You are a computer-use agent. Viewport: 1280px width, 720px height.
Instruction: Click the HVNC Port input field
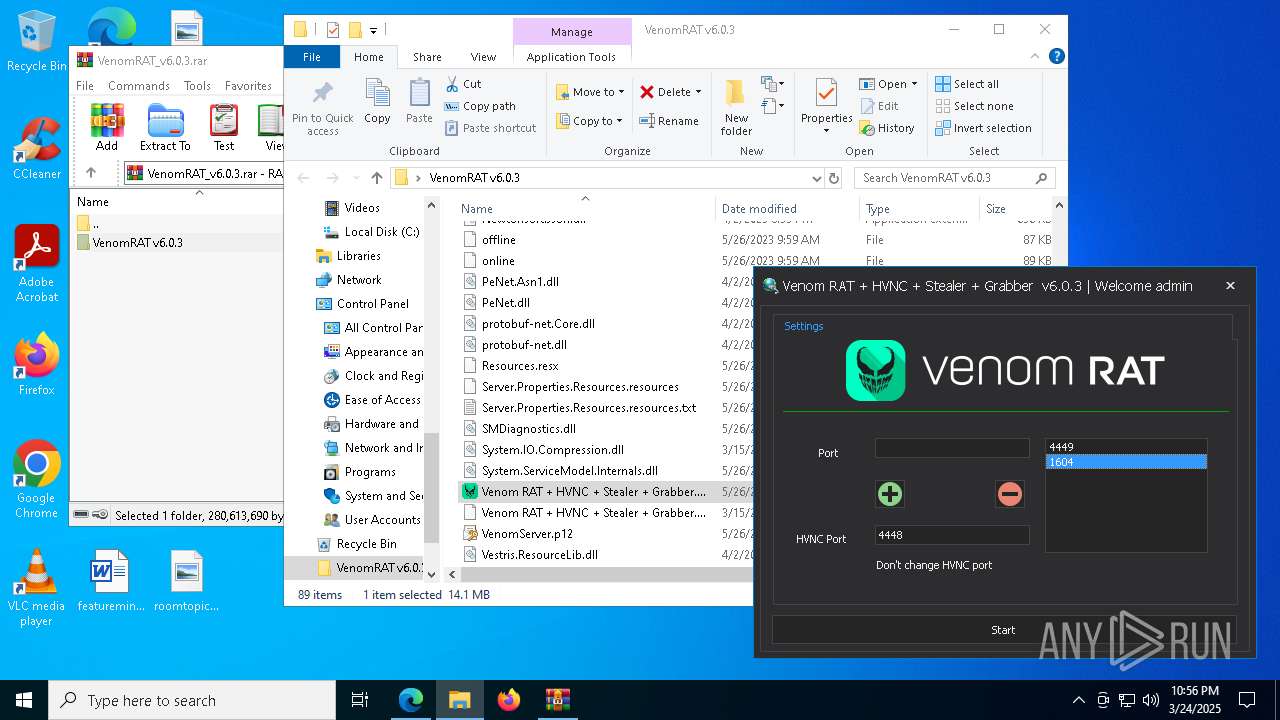point(952,535)
